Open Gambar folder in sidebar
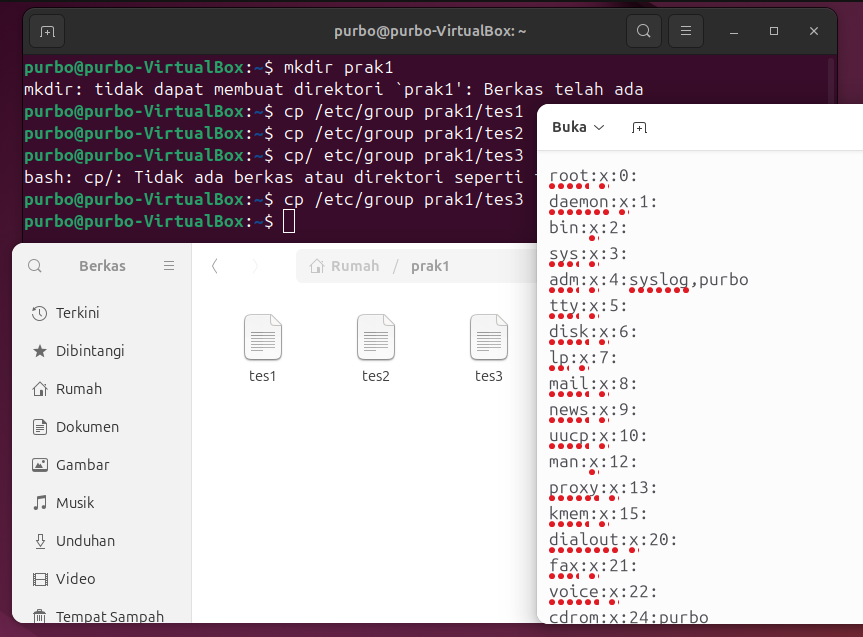The height and width of the screenshot is (637, 863). (x=102, y=465)
